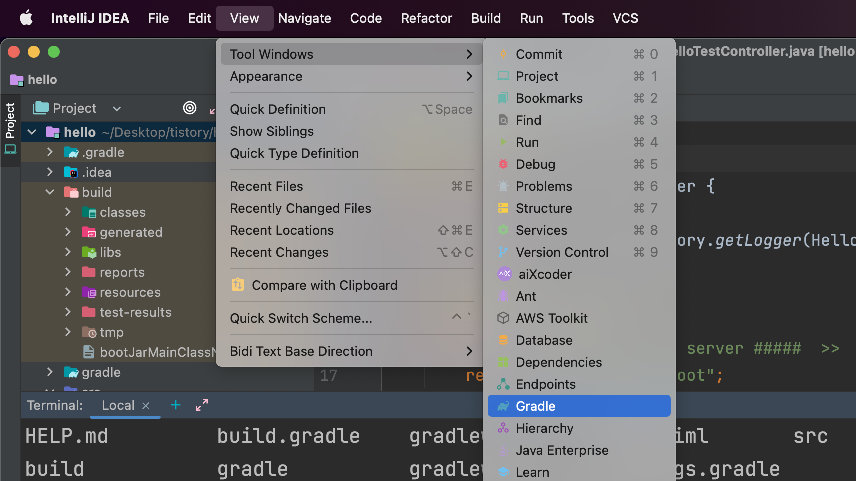
Task: Open the Edit menu
Action: (x=199, y=18)
